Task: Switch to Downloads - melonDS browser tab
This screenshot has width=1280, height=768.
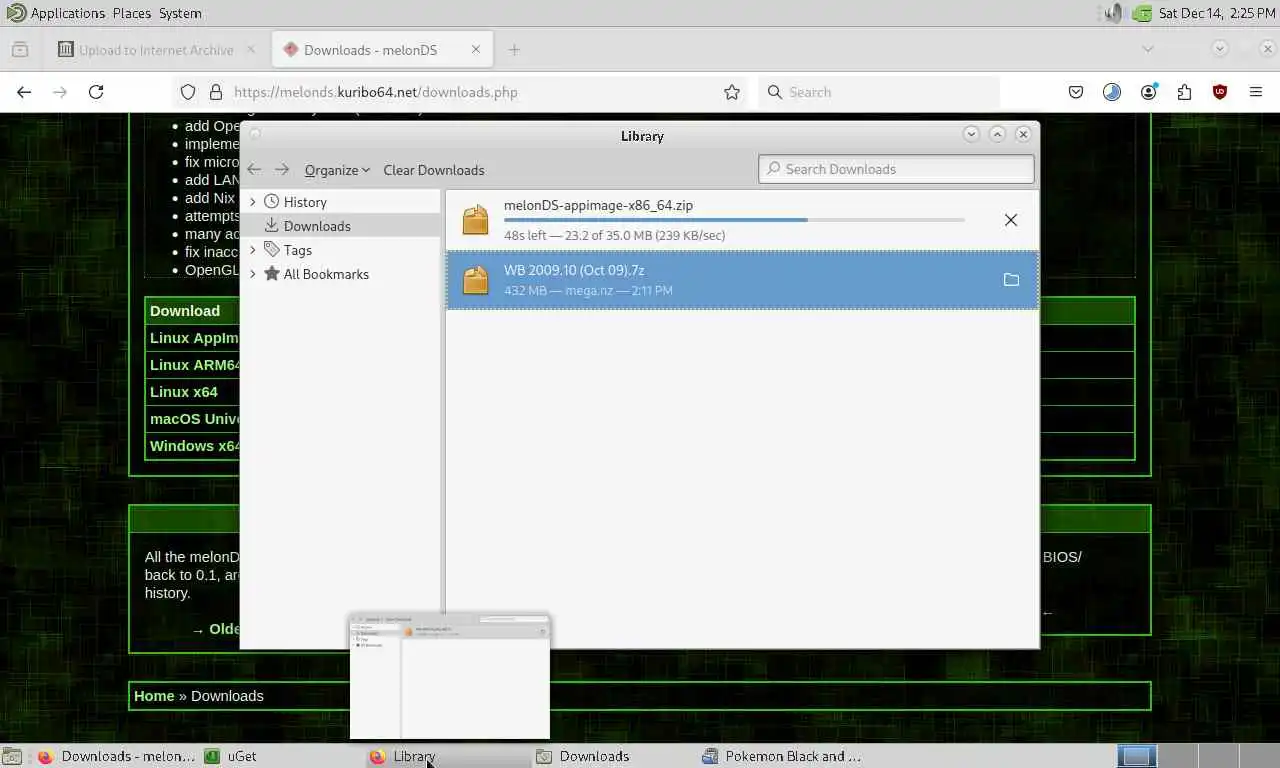Action: [x=380, y=50]
